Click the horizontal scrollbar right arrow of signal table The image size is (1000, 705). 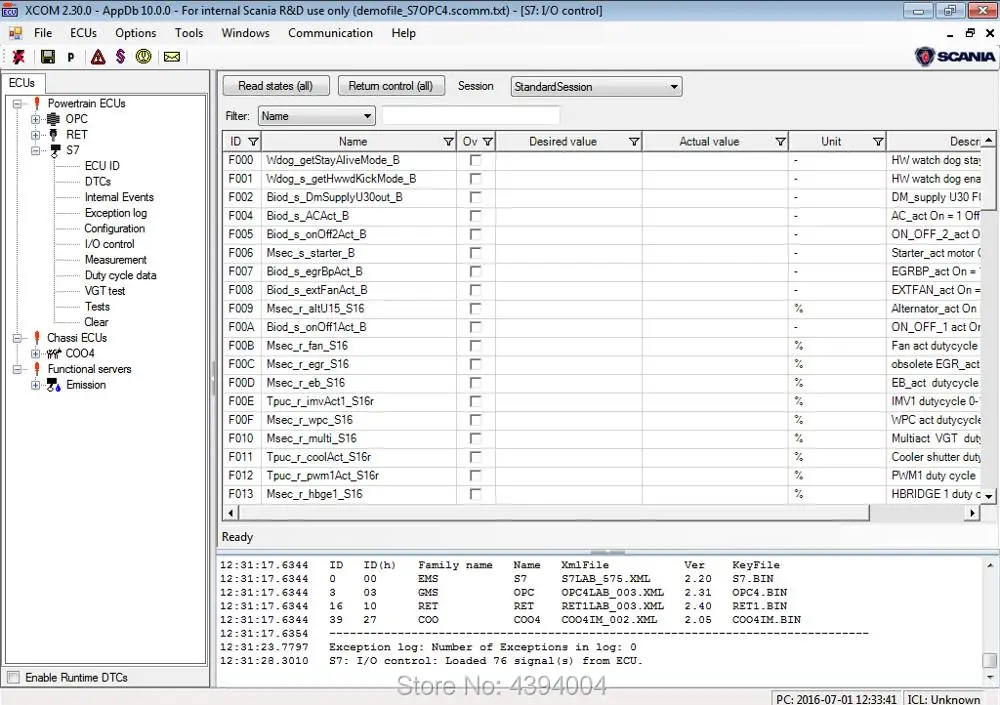[971, 513]
